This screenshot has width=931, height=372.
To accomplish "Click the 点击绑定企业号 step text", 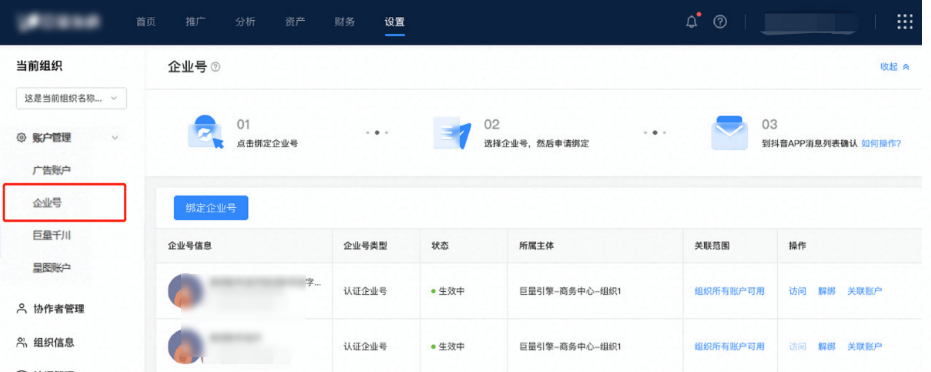I will (267, 143).
